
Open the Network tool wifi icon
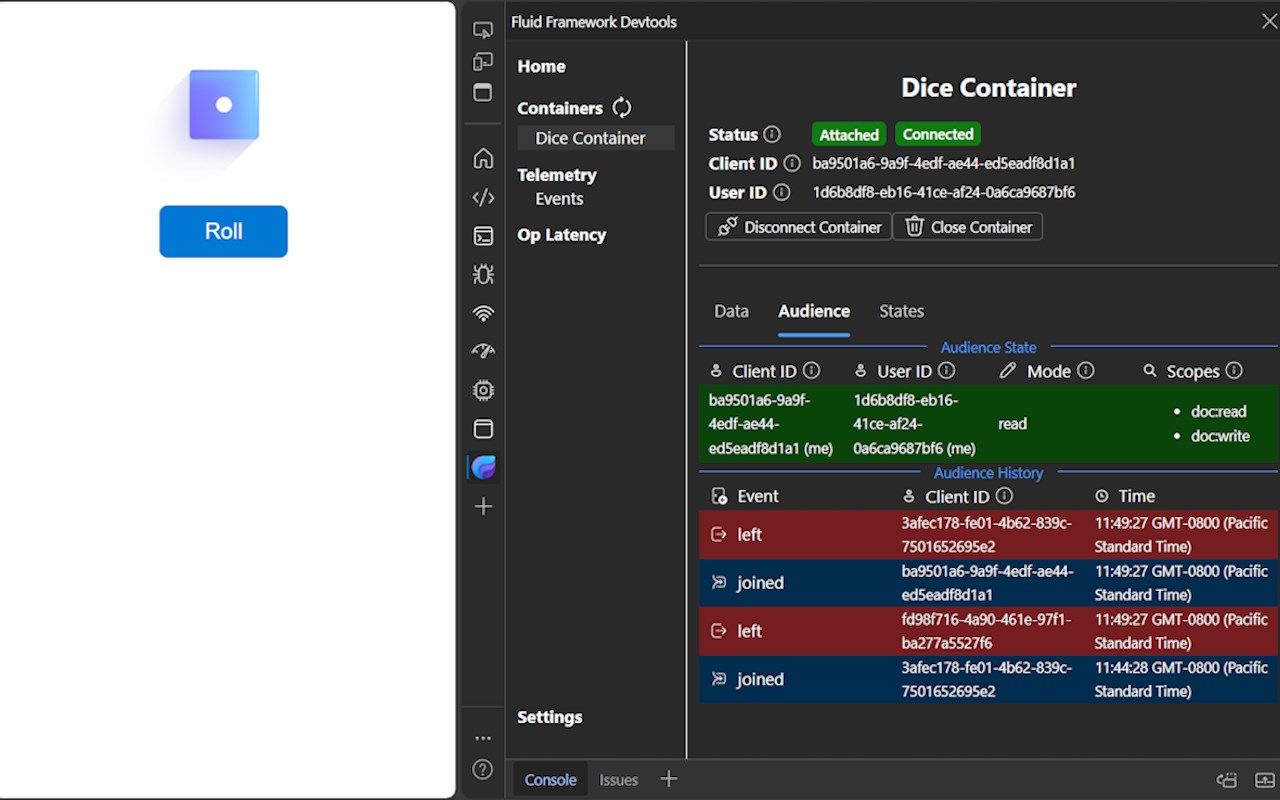click(x=483, y=313)
